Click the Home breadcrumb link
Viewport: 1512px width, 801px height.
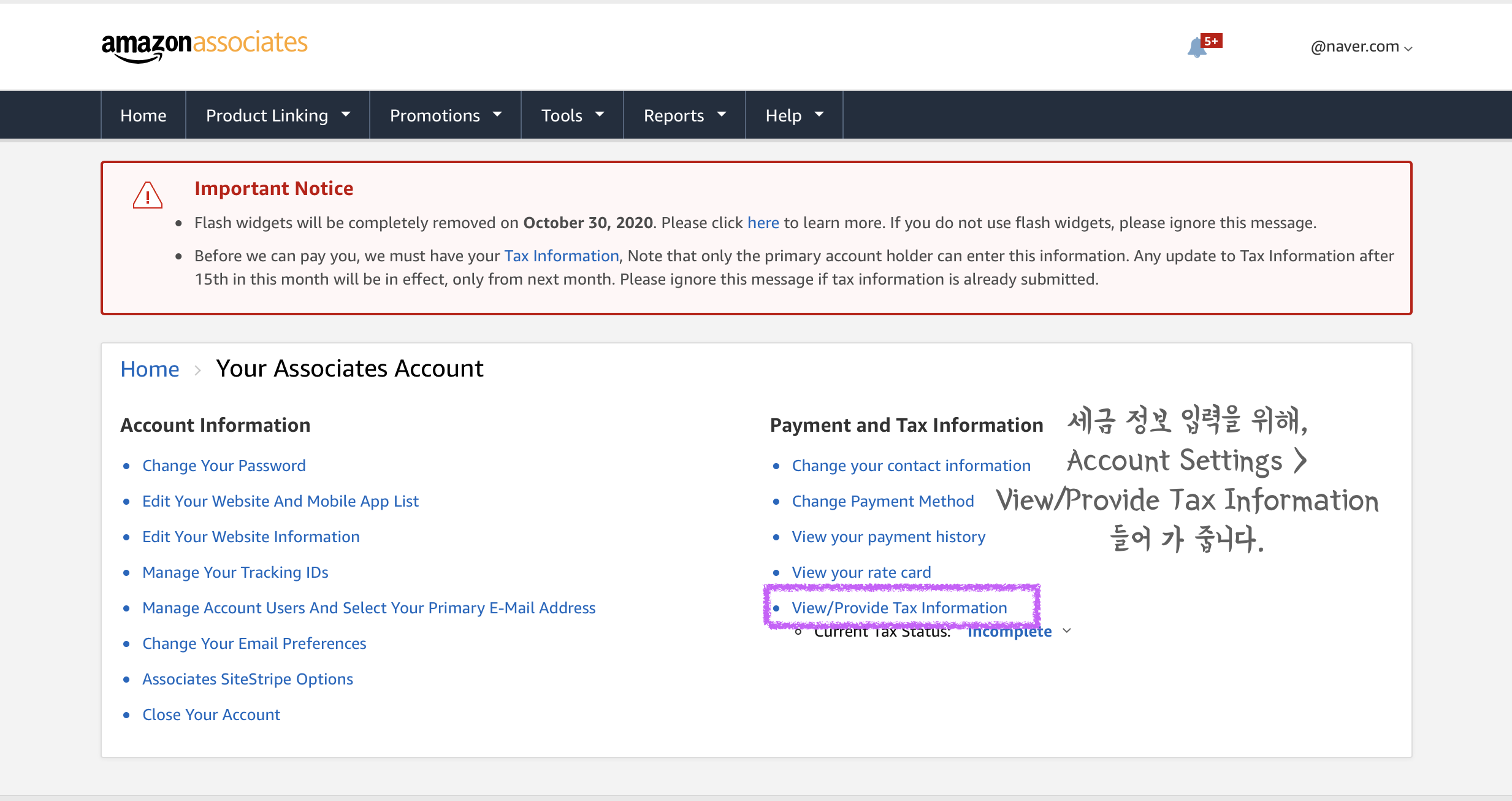tap(150, 369)
